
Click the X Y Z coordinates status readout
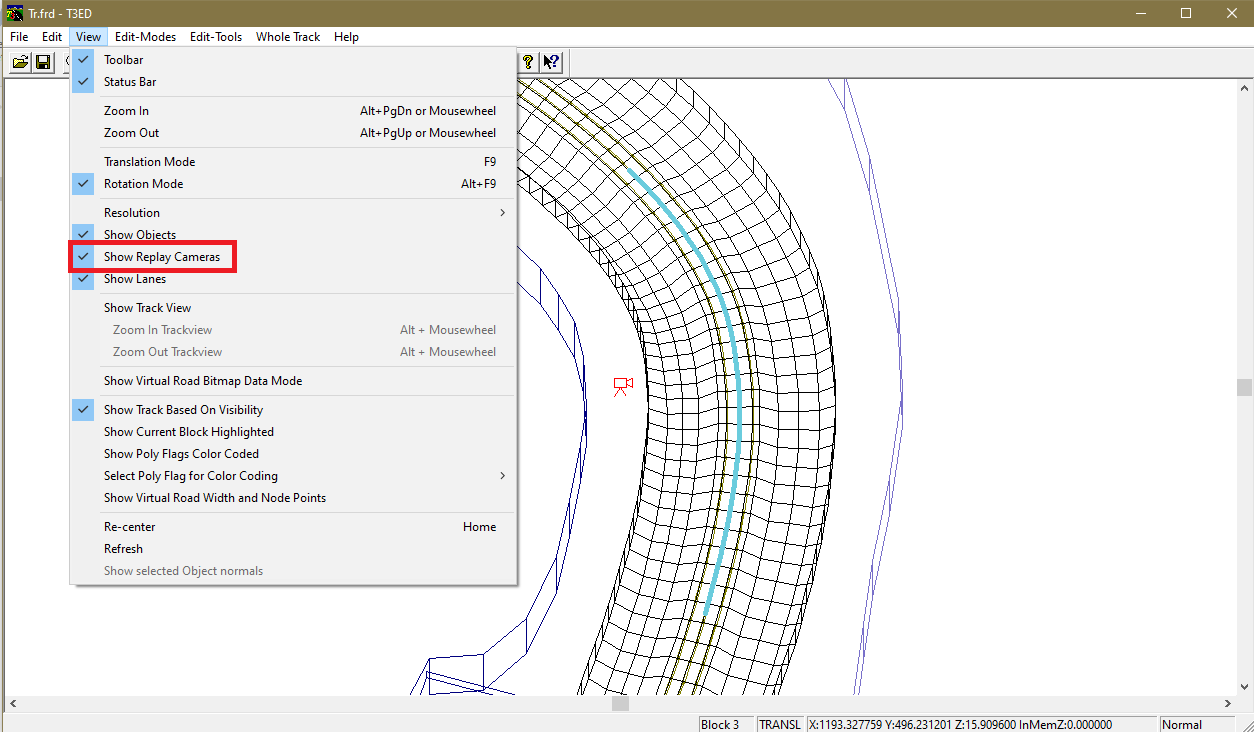coord(980,724)
